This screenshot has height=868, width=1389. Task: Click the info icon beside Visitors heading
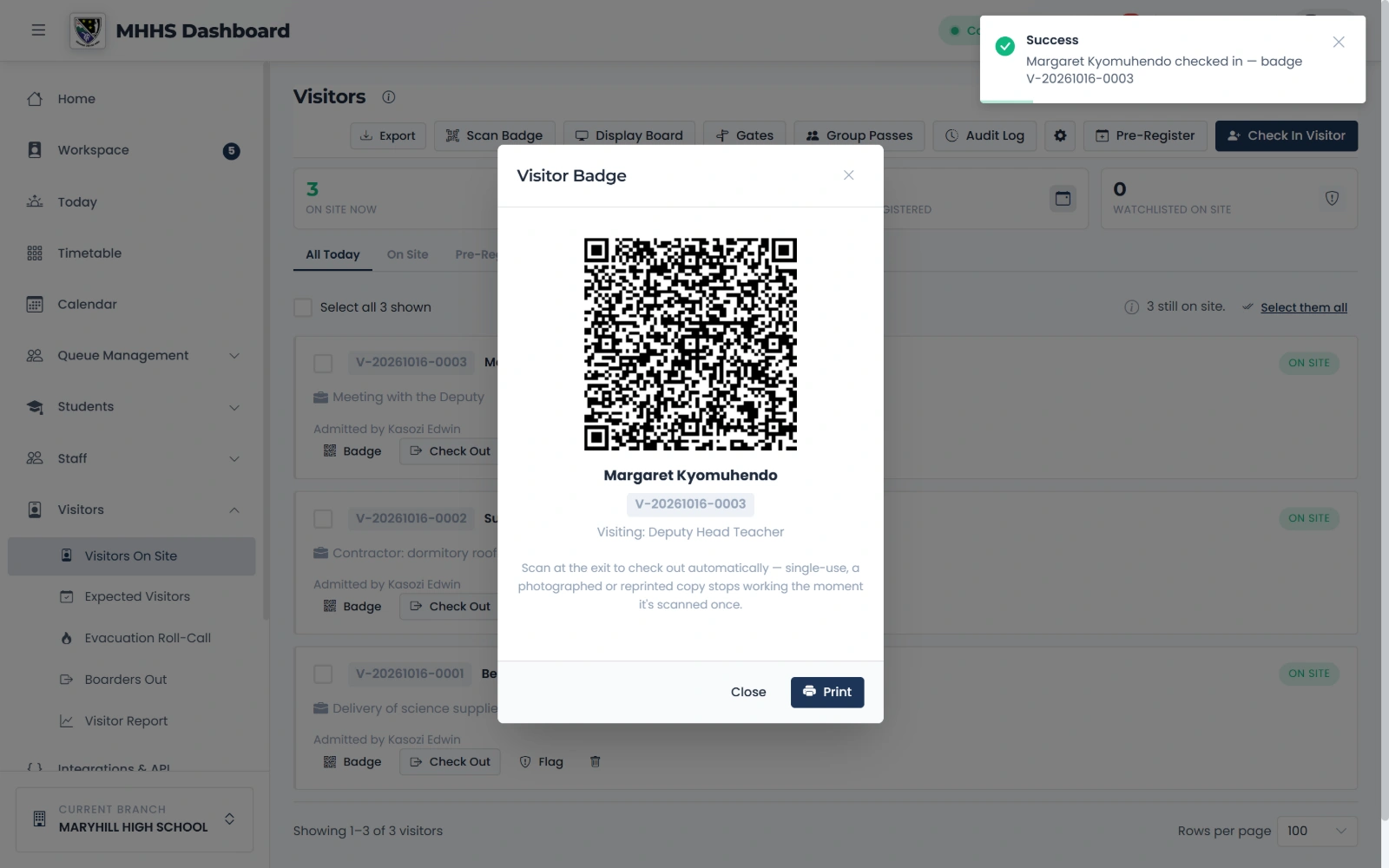389,97
